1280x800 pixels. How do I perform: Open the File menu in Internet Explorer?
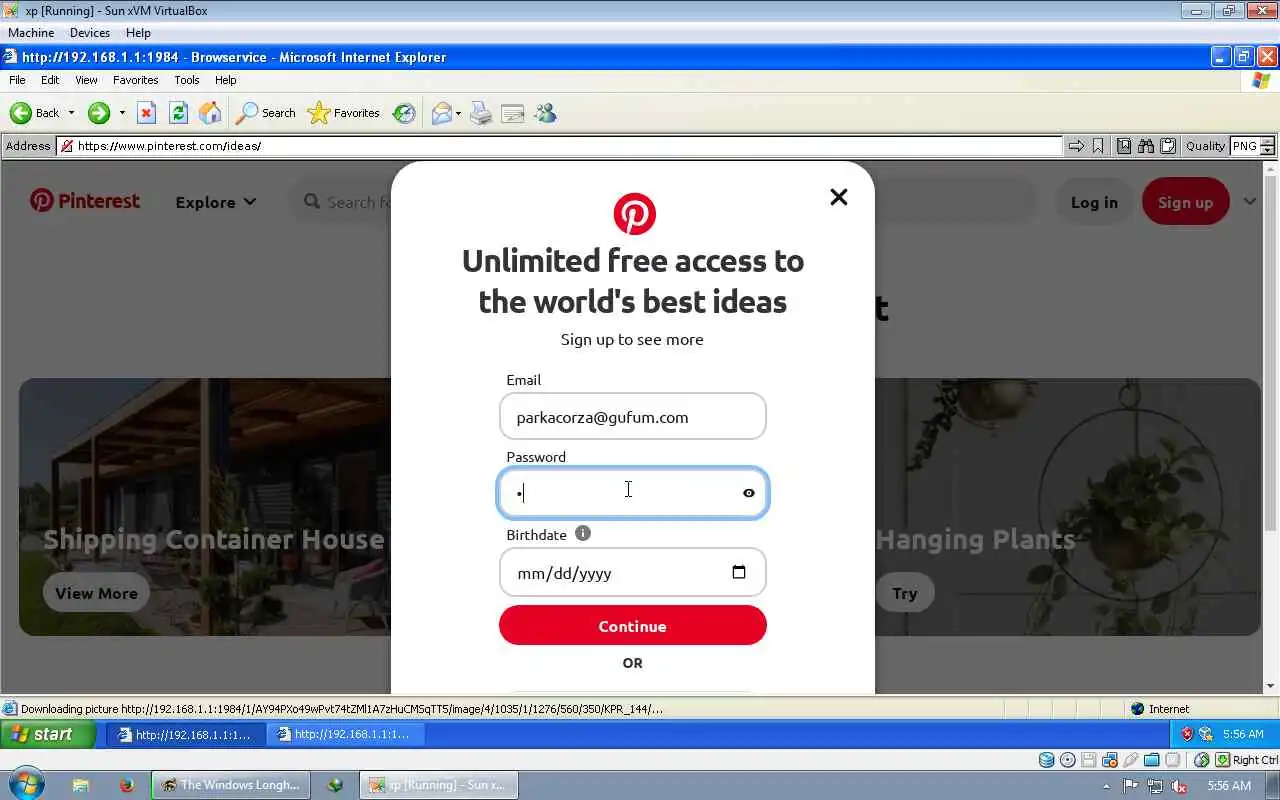17,80
